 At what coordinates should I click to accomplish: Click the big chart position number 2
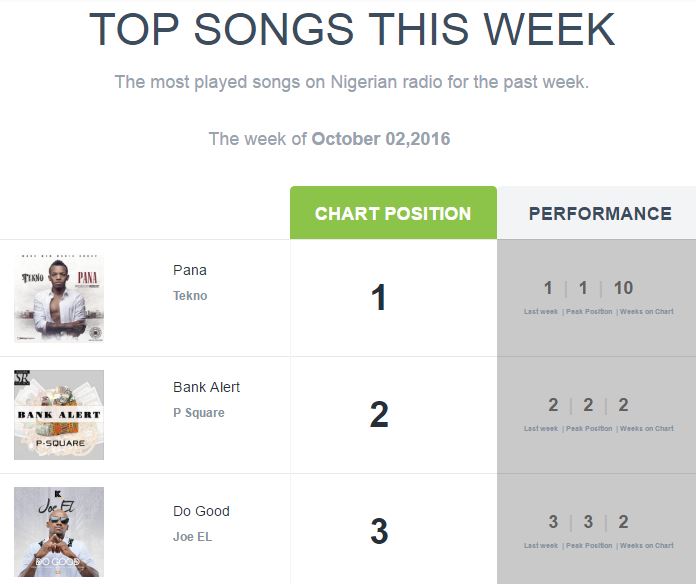pyautogui.click(x=379, y=414)
